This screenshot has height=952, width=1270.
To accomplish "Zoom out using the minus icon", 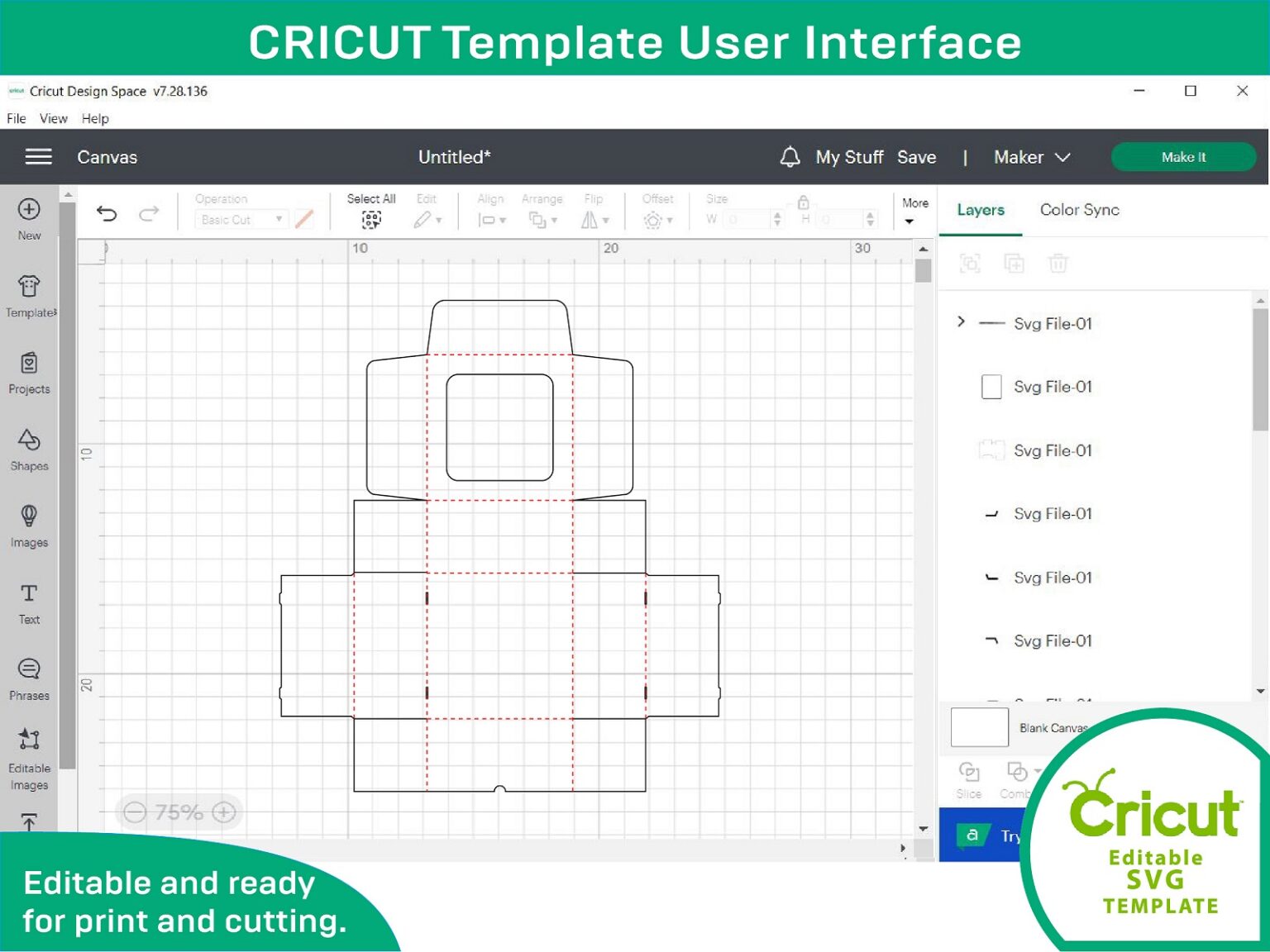I will click(135, 812).
